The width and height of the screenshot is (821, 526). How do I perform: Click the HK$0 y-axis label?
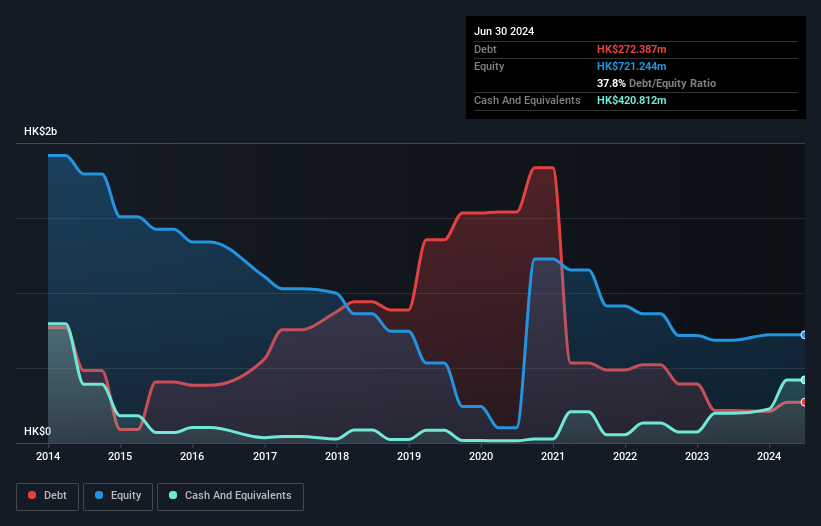[38, 431]
